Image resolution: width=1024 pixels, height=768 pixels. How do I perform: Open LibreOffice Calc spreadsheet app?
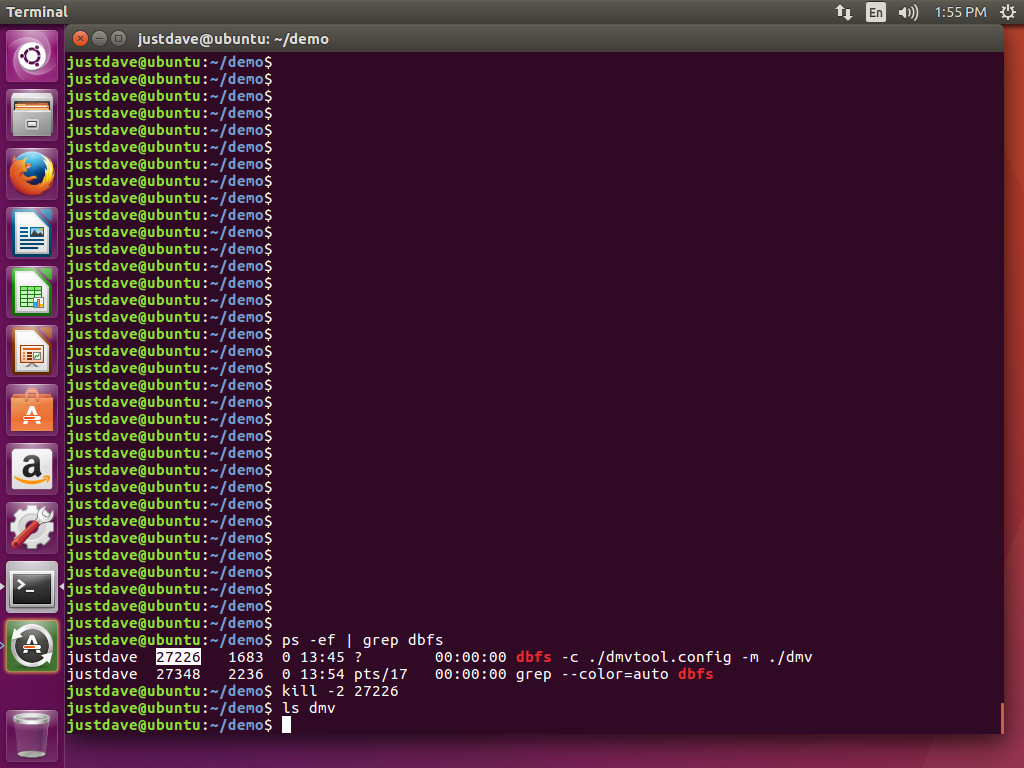point(33,292)
